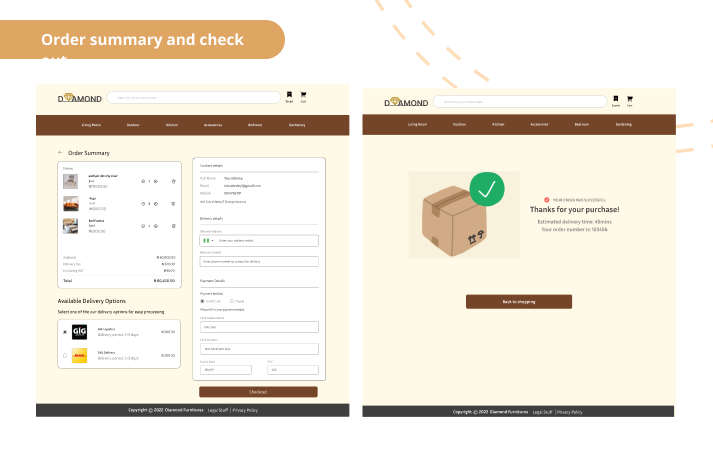Select the GIG Logistics delivery option
Image resolution: width=713 pixels, height=475 pixels.
point(65,331)
